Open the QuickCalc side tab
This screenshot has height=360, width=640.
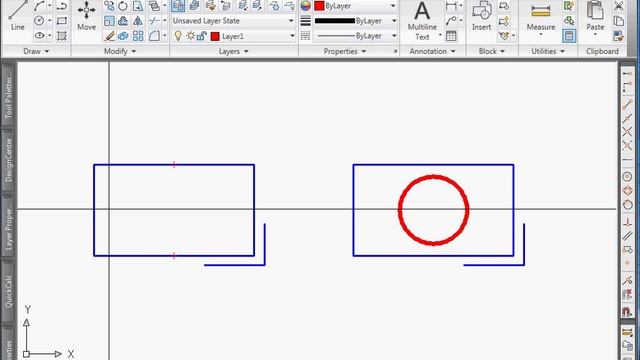coord(9,291)
